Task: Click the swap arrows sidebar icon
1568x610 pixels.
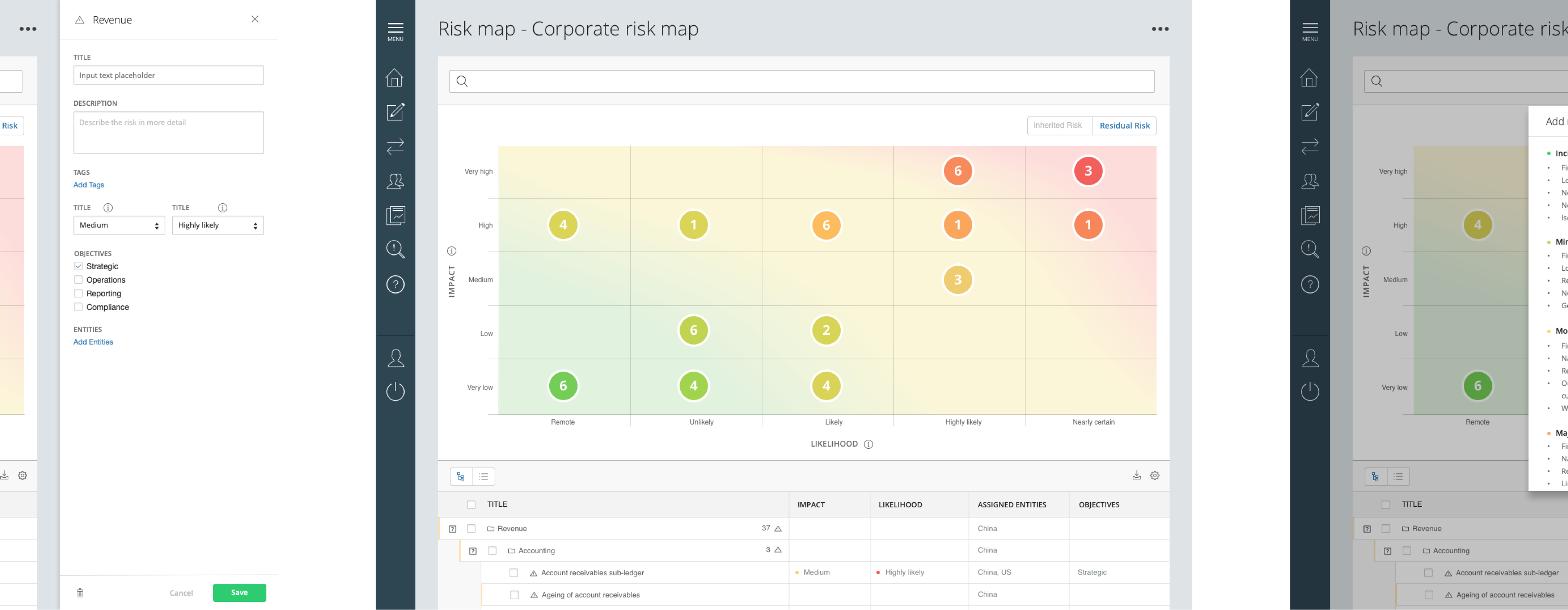Action: pyautogui.click(x=395, y=146)
